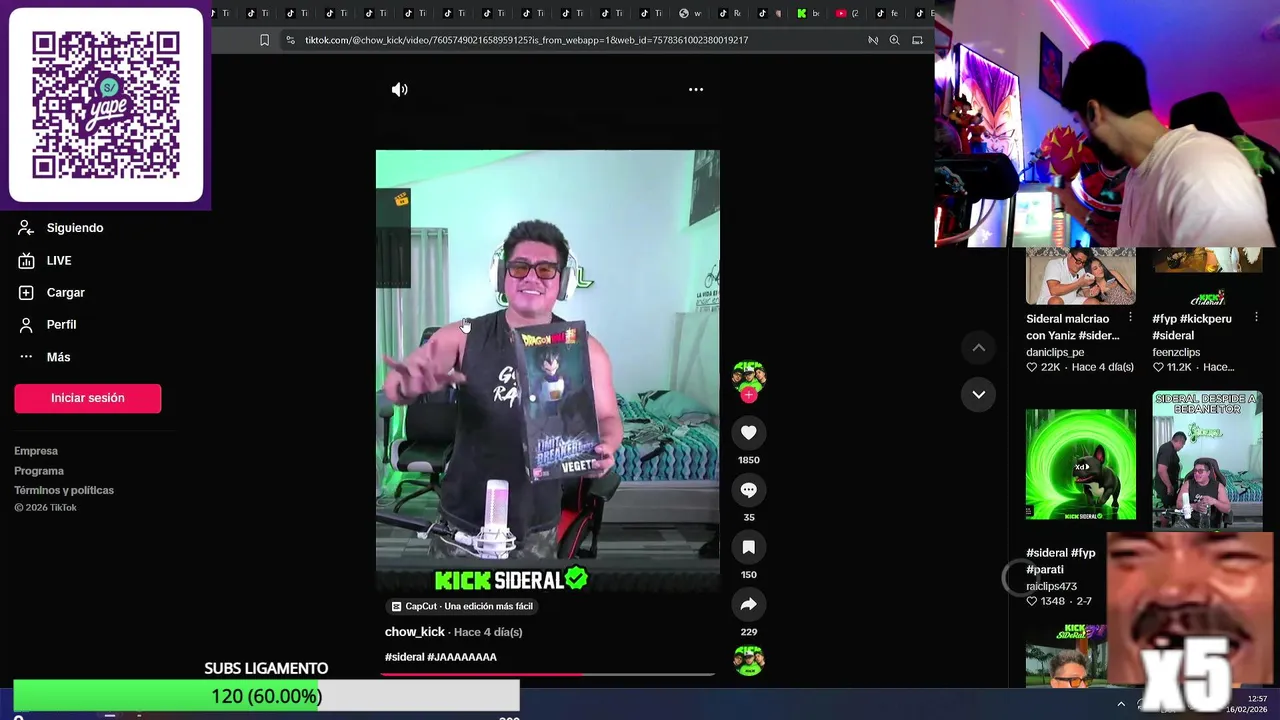Click the #fyp #kickperu #sideral caption
Screen dimensions: 1280x720
[x=1192, y=327]
